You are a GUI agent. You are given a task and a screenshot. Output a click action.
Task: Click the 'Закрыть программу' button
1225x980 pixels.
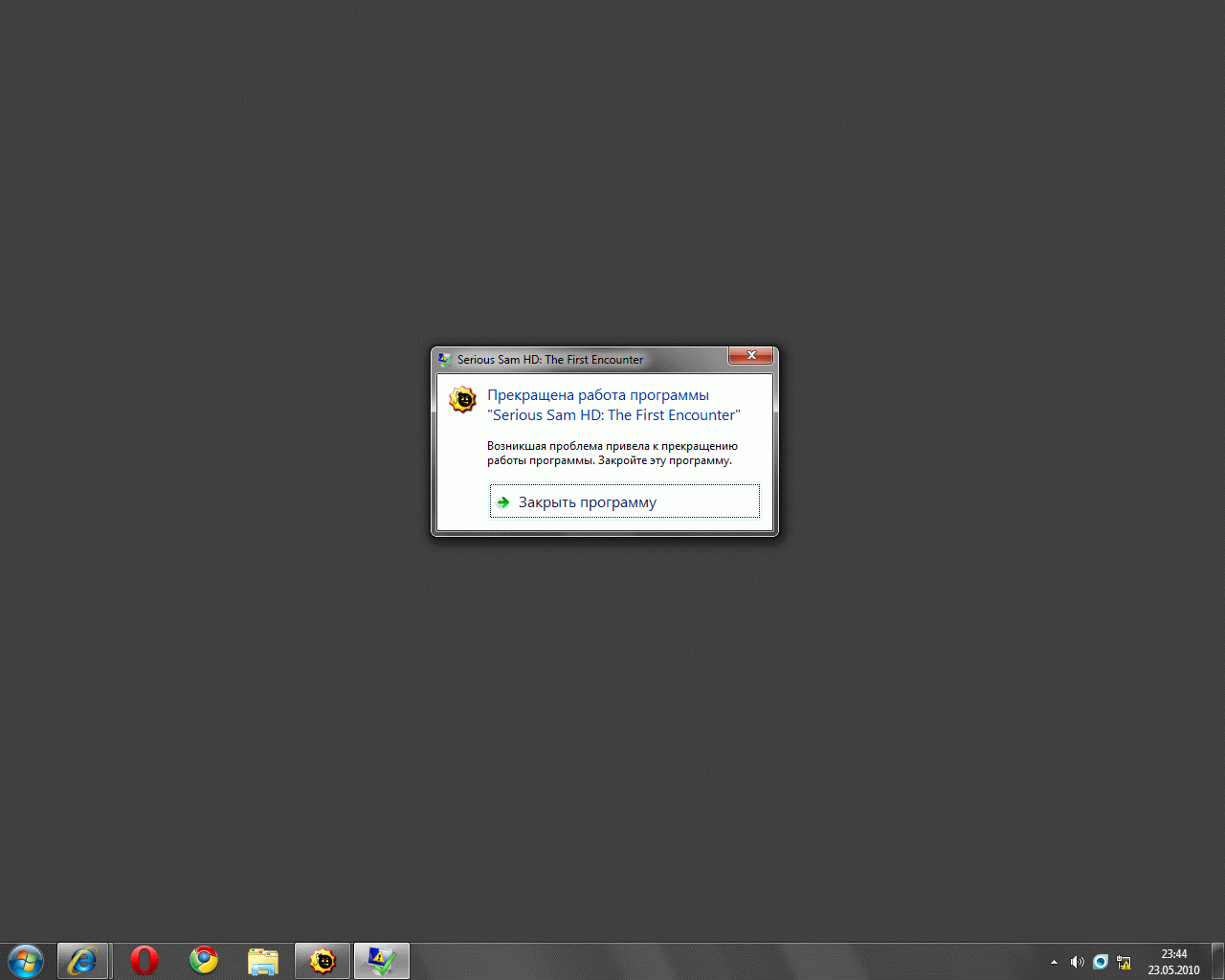coord(624,501)
